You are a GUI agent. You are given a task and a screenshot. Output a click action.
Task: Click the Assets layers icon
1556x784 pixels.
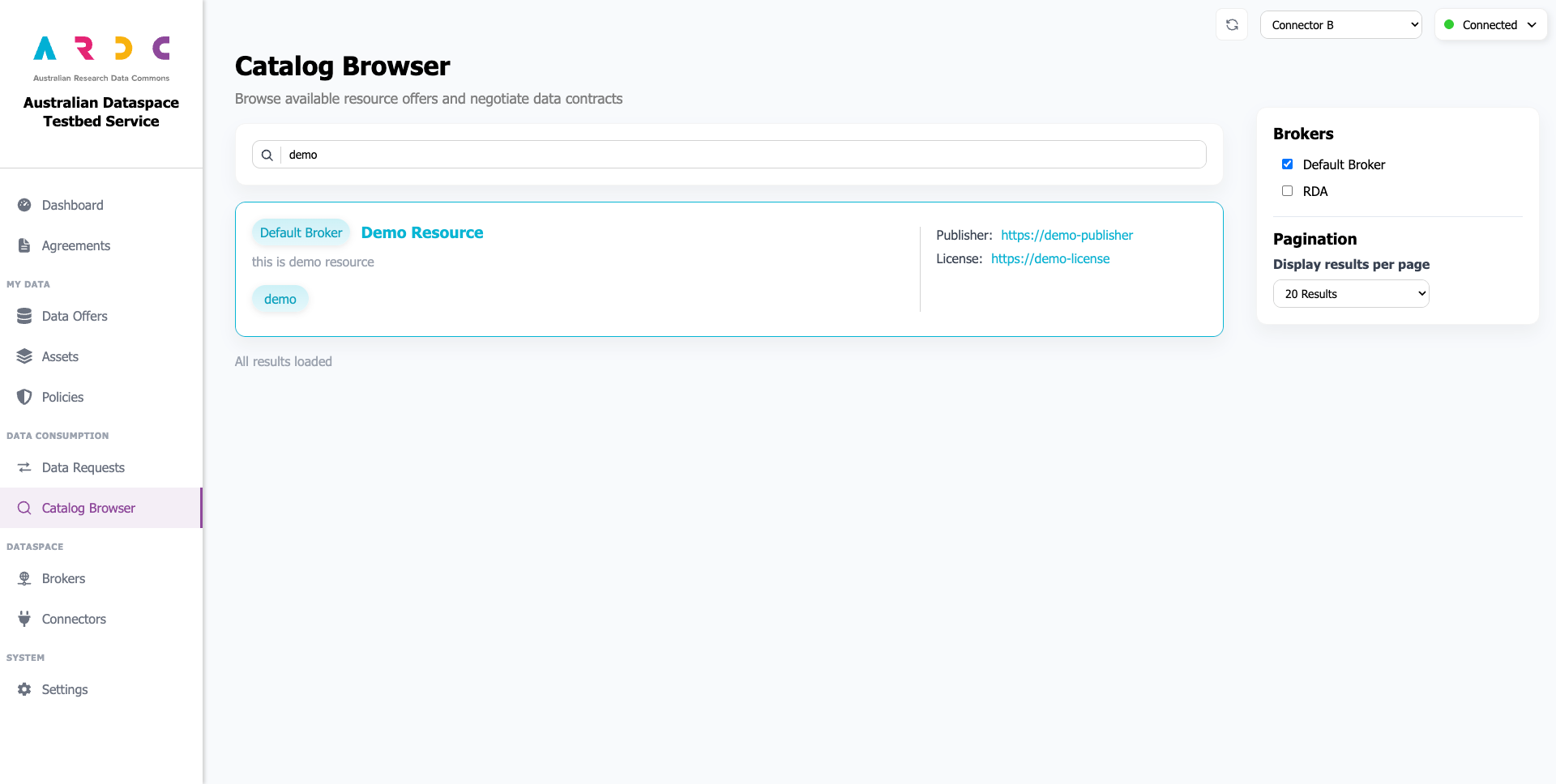[x=24, y=356]
